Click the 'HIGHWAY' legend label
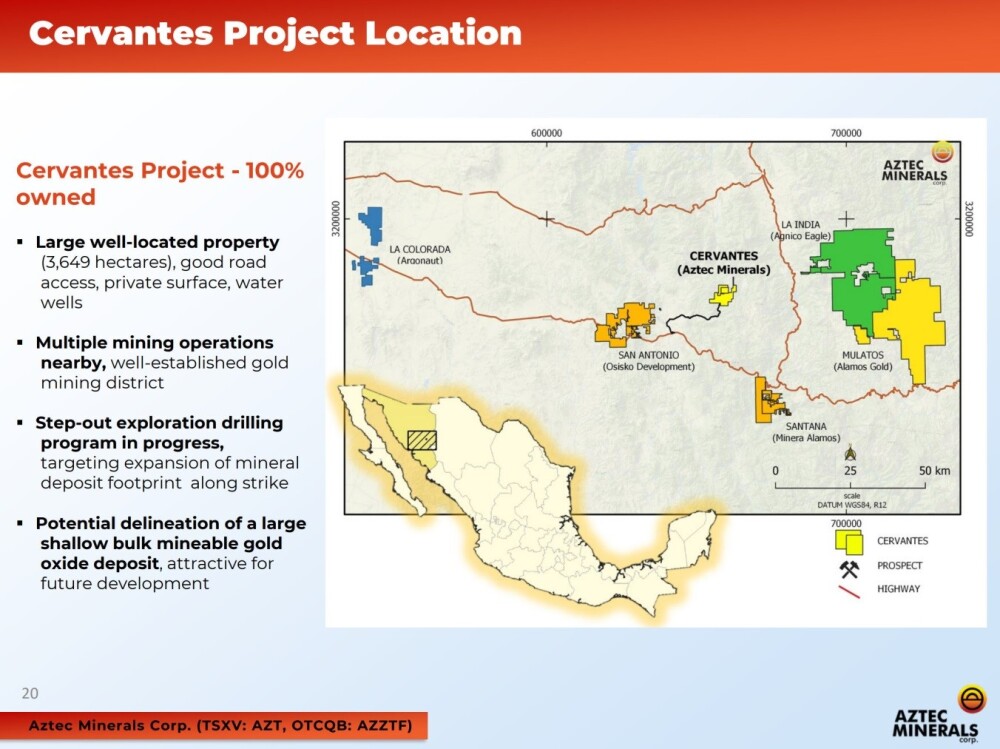 pyautogui.click(x=899, y=589)
